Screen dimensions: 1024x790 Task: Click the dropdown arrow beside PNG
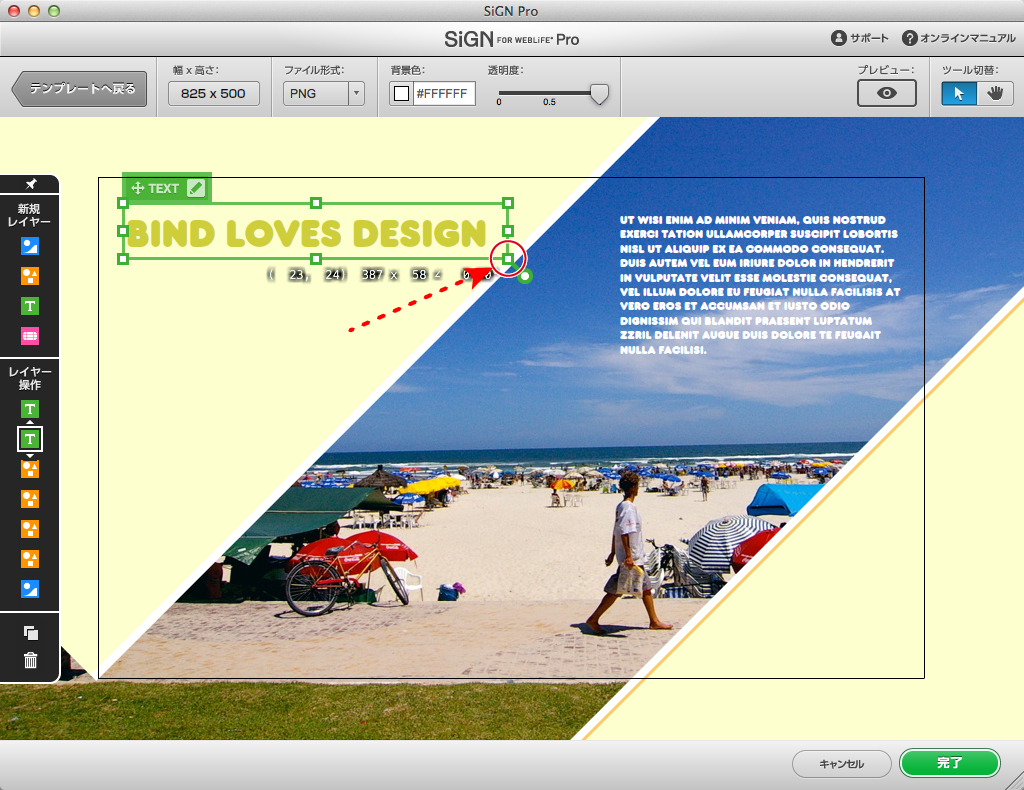tap(357, 93)
